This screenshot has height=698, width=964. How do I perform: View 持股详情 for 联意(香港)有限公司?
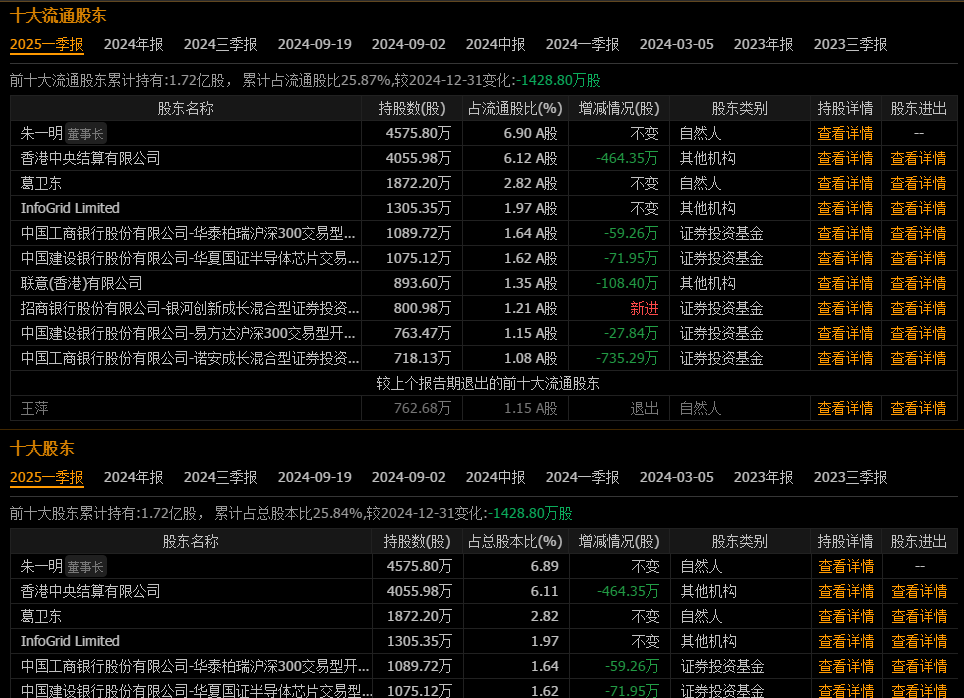pos(845,284)
